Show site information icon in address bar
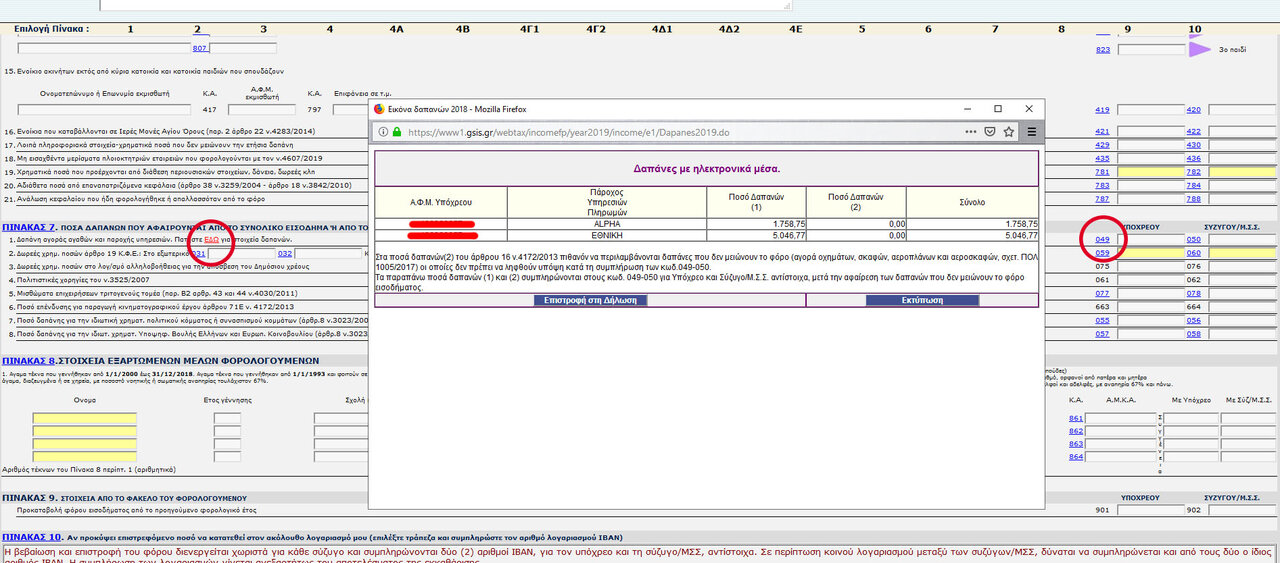 [x=382, y=131]
